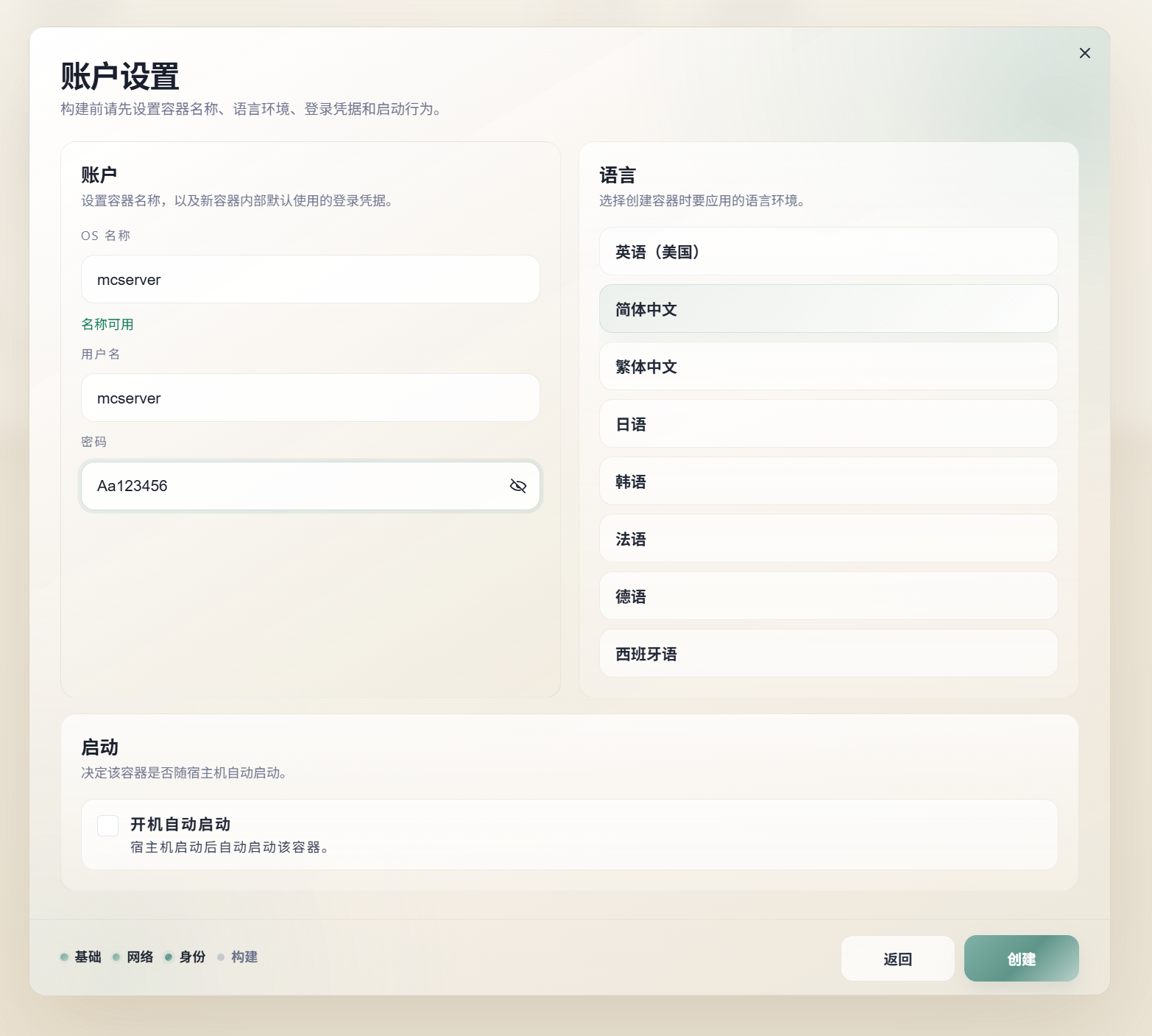
Task: Go to the 网络 step indicator
Action: pos(133,957)
